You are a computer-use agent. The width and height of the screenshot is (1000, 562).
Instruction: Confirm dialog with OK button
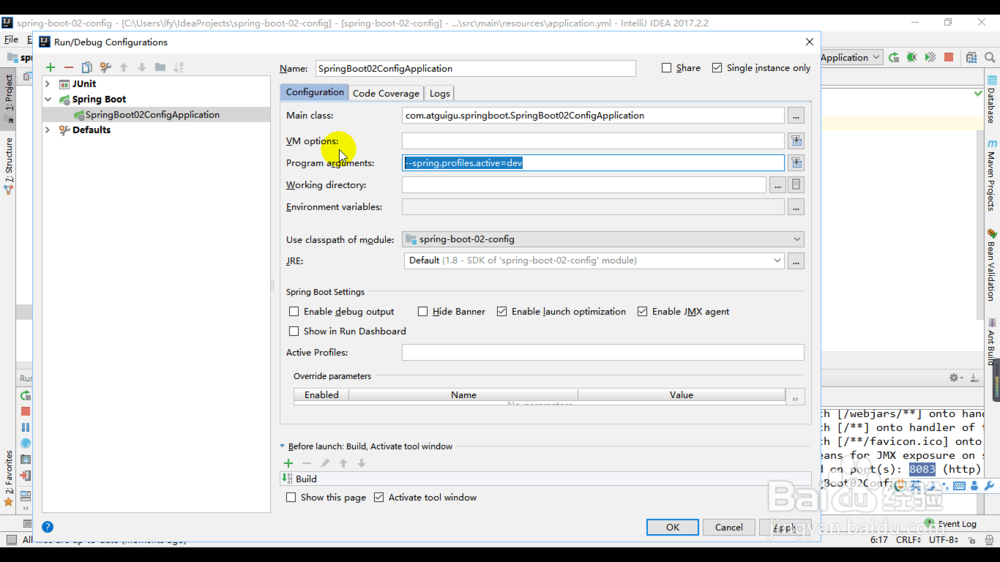[x=672, y=527]
